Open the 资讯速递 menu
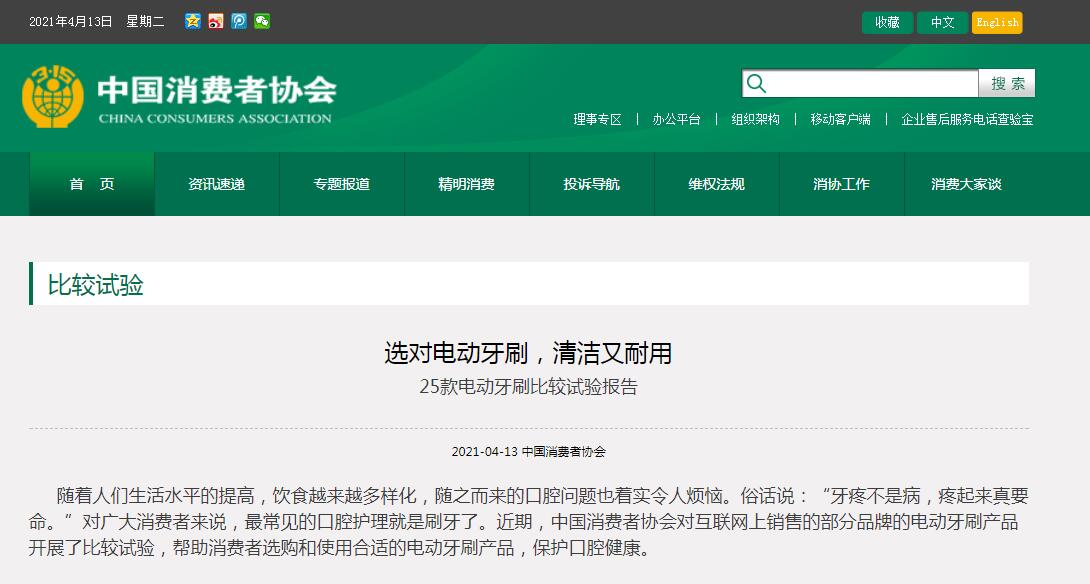 (x=217, y=184)
